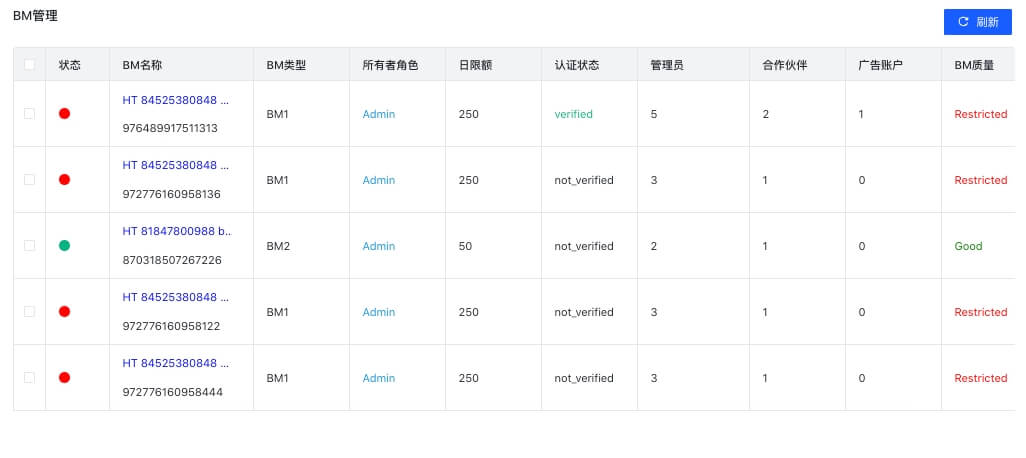Click red status dot of BM 972776160958444

[x=64, y=378]
